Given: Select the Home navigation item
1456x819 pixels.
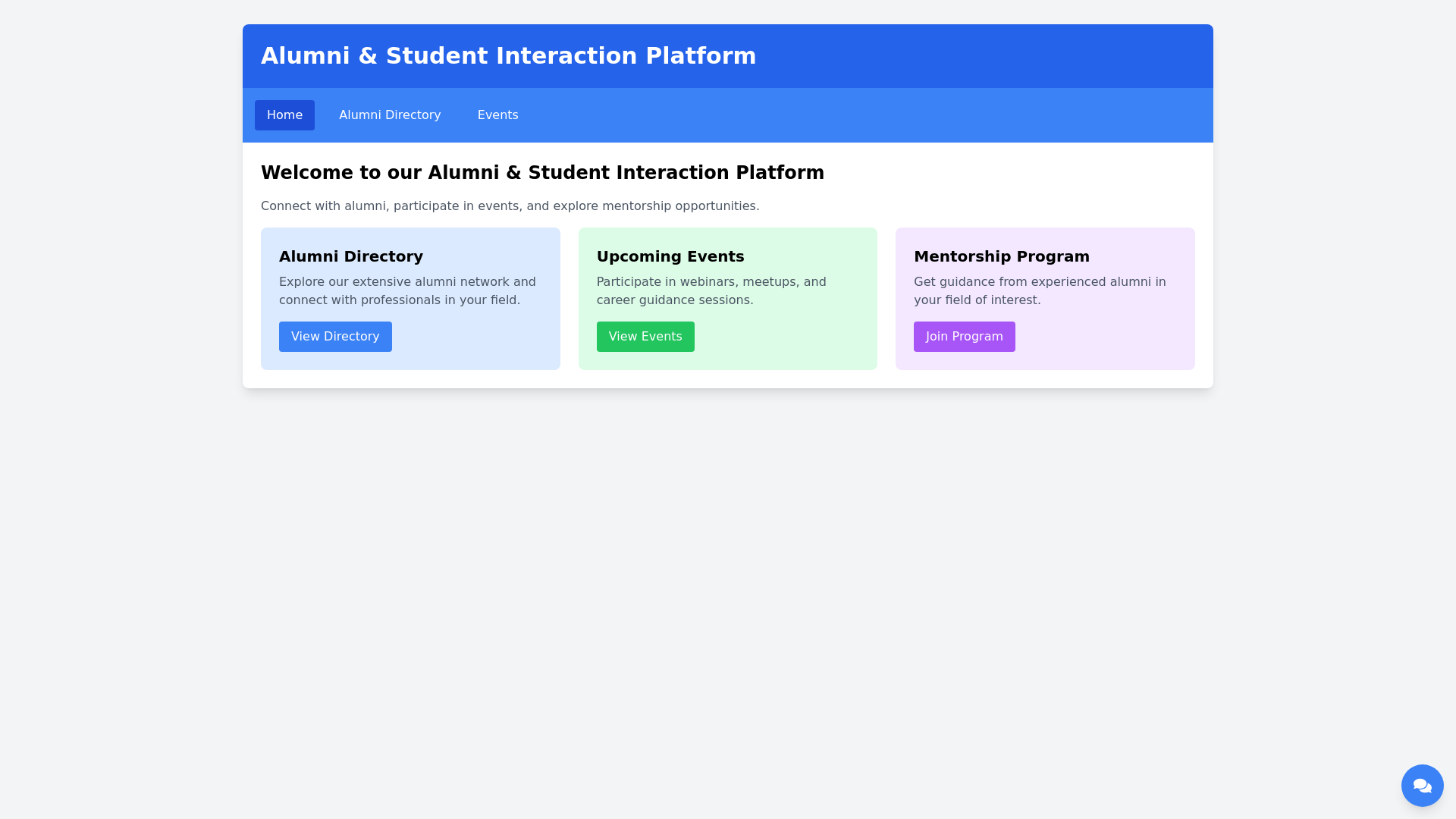Looking at the screenshot, I should [x=284, y=115].
